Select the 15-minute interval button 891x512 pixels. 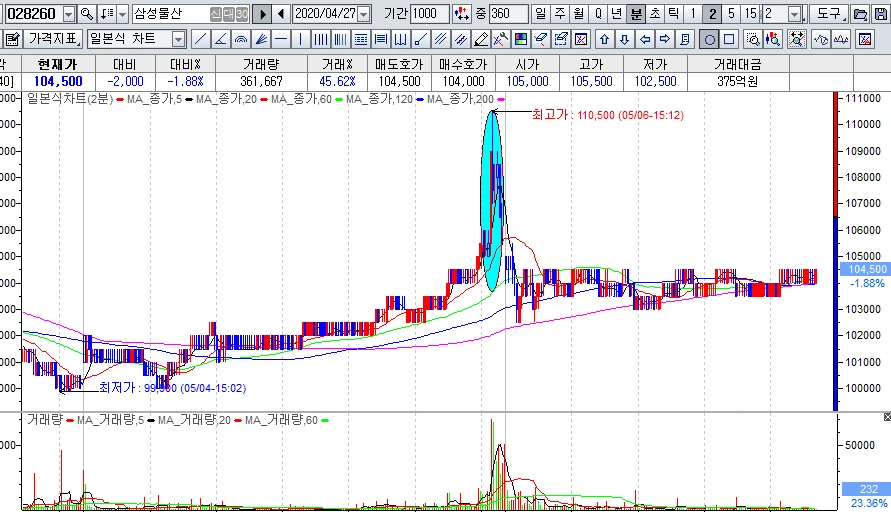pyautogui.click(x=751, y=14)
